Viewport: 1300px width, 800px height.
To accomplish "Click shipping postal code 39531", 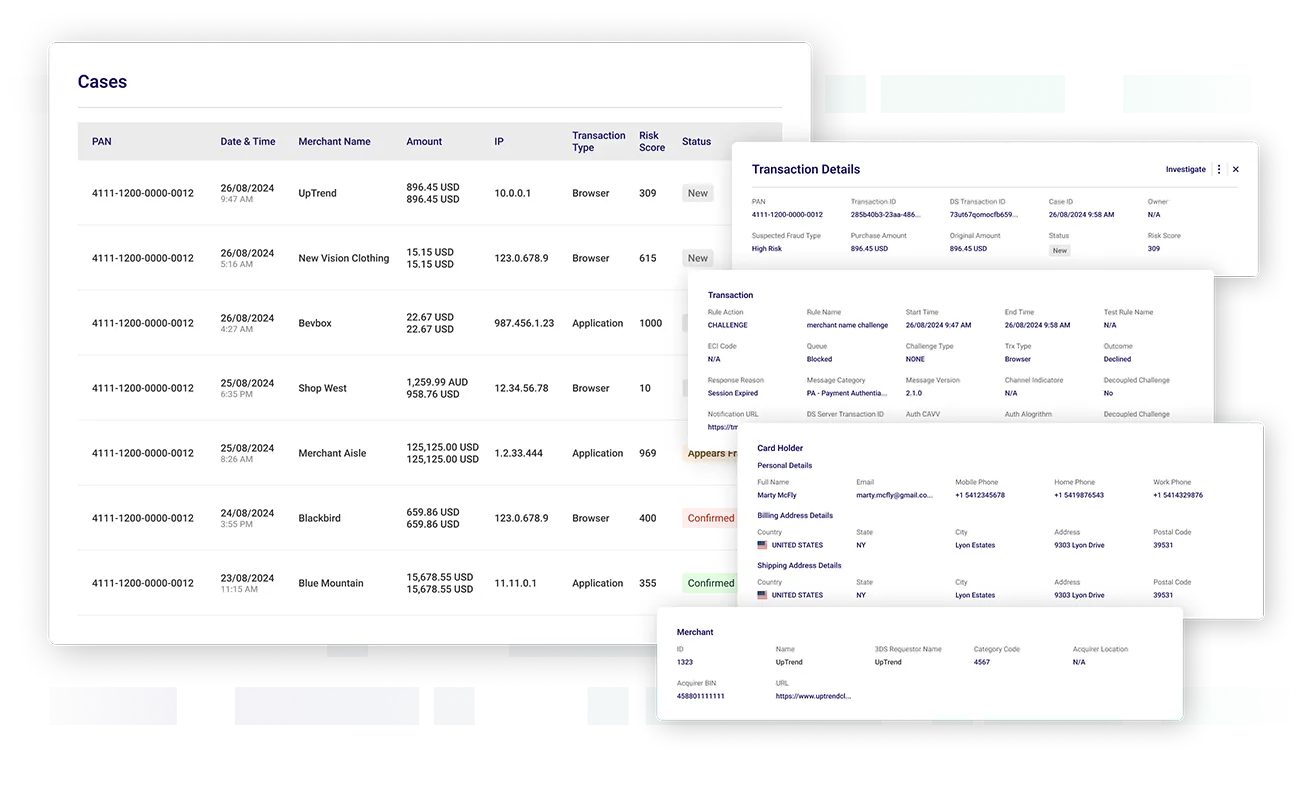I will pos(1163,595).
